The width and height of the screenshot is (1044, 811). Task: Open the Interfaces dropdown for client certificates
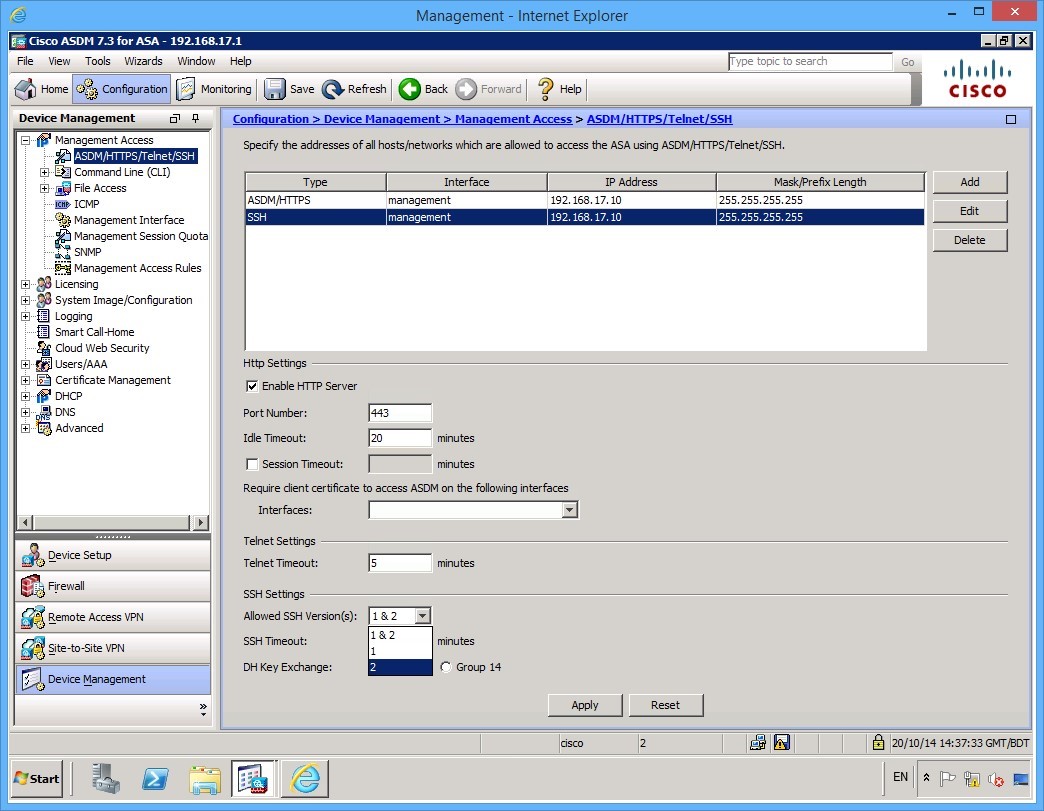point(569,510)
